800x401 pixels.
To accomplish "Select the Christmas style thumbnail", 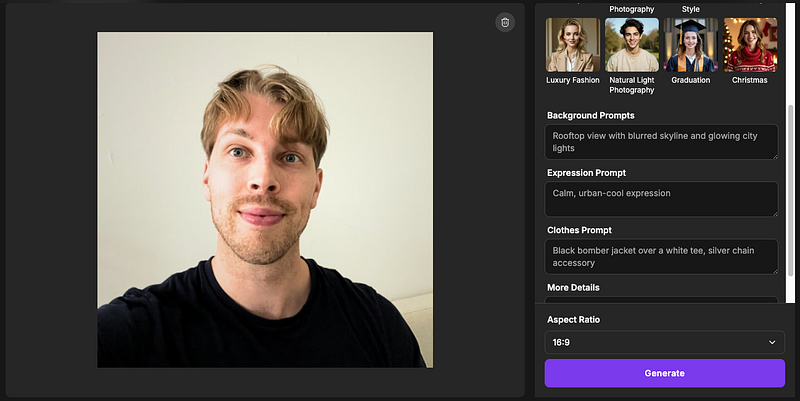I will coord(750,45).
